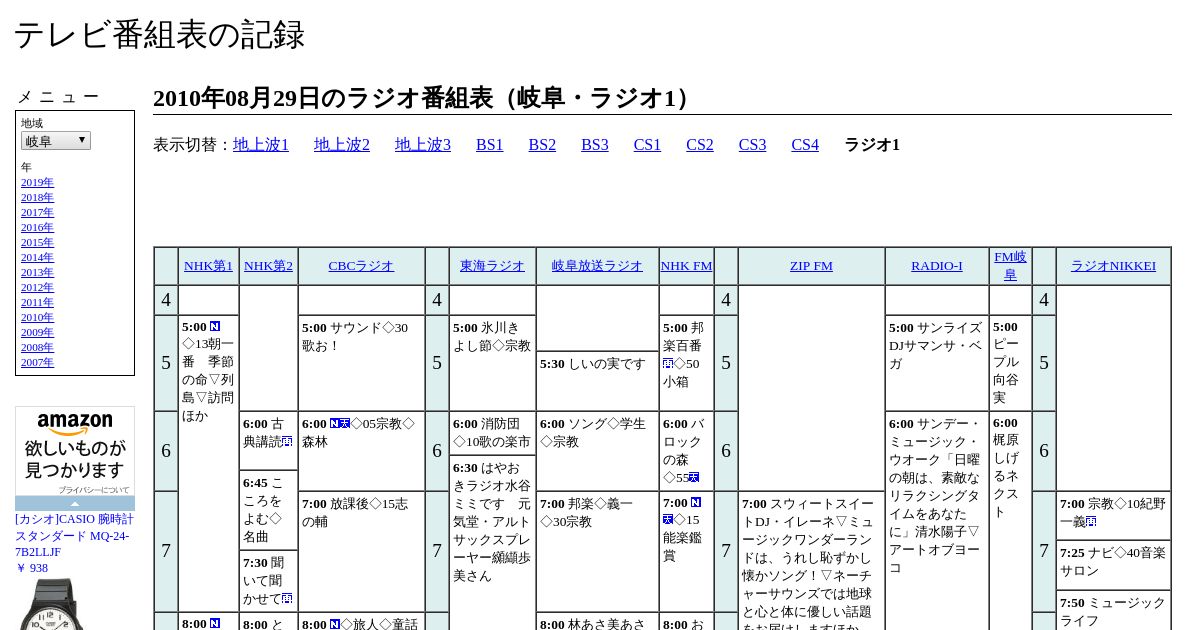This screenshot has width=1200, height=630.
Task: Switch to CS4 listing
Action: 805,145
